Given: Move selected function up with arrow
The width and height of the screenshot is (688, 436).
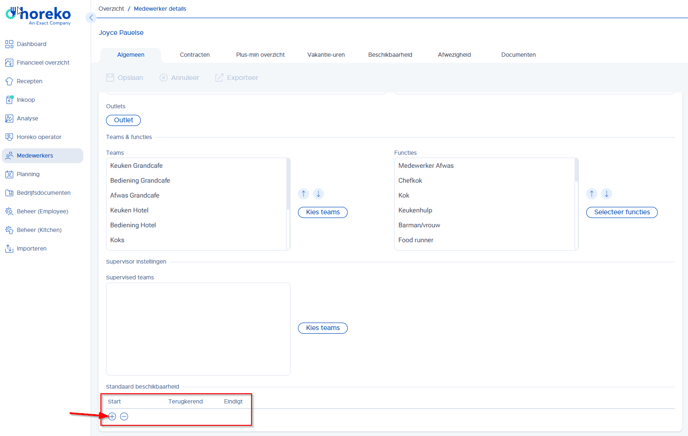Looking at the screenshot, I should pyautogui.click(x=592, y=194).
